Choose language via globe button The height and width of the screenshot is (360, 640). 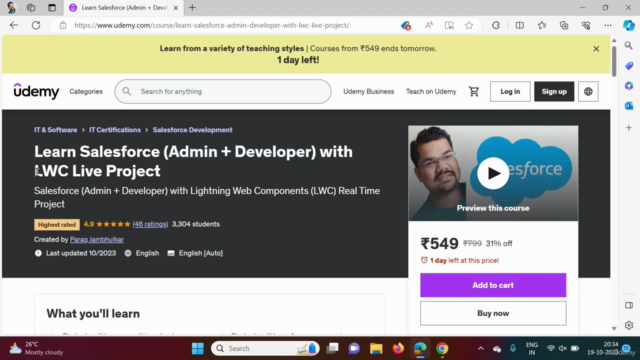point(588,91)
